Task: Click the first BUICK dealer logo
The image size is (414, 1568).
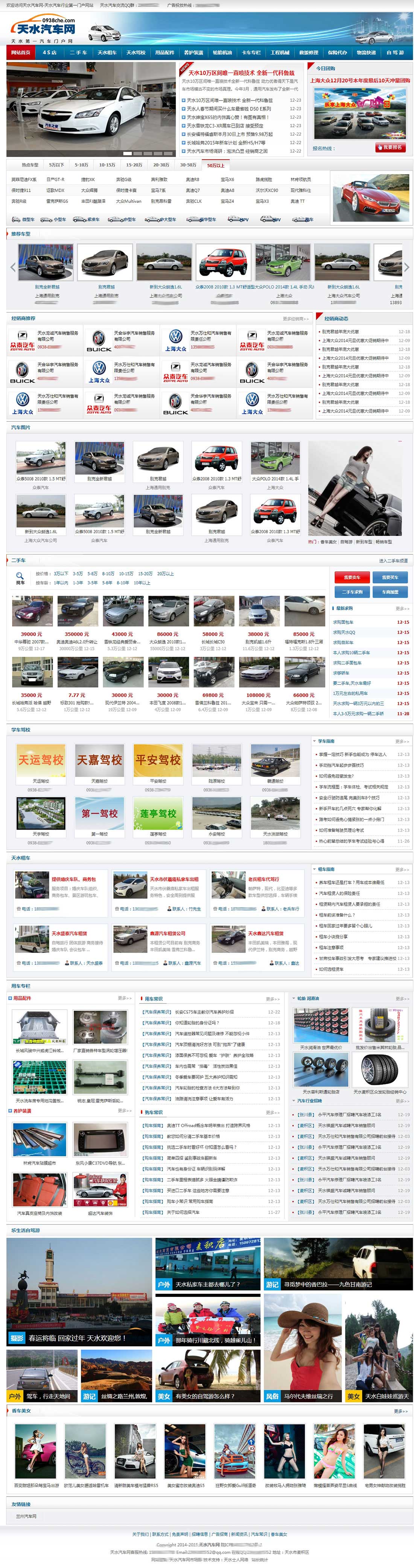Action: tap(99, 342)
